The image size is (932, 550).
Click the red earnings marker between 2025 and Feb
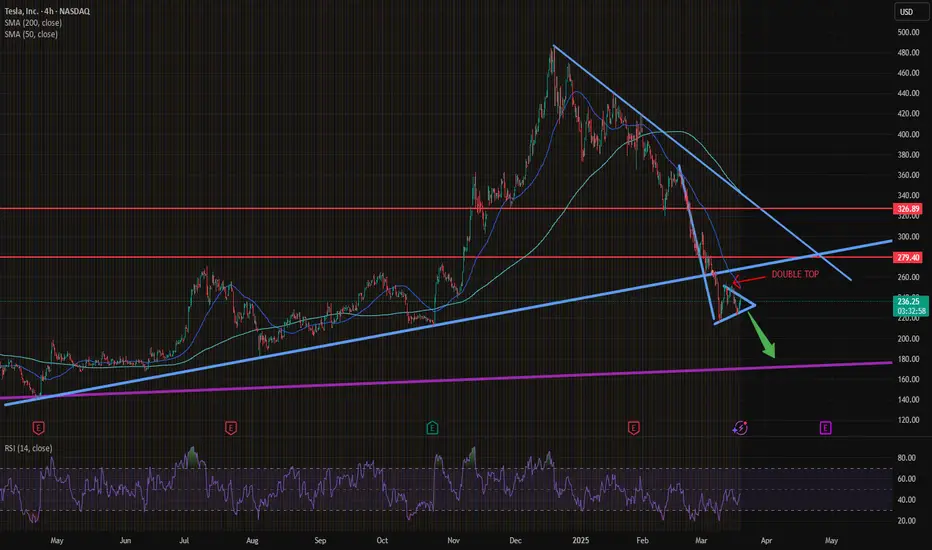(634, 428)
